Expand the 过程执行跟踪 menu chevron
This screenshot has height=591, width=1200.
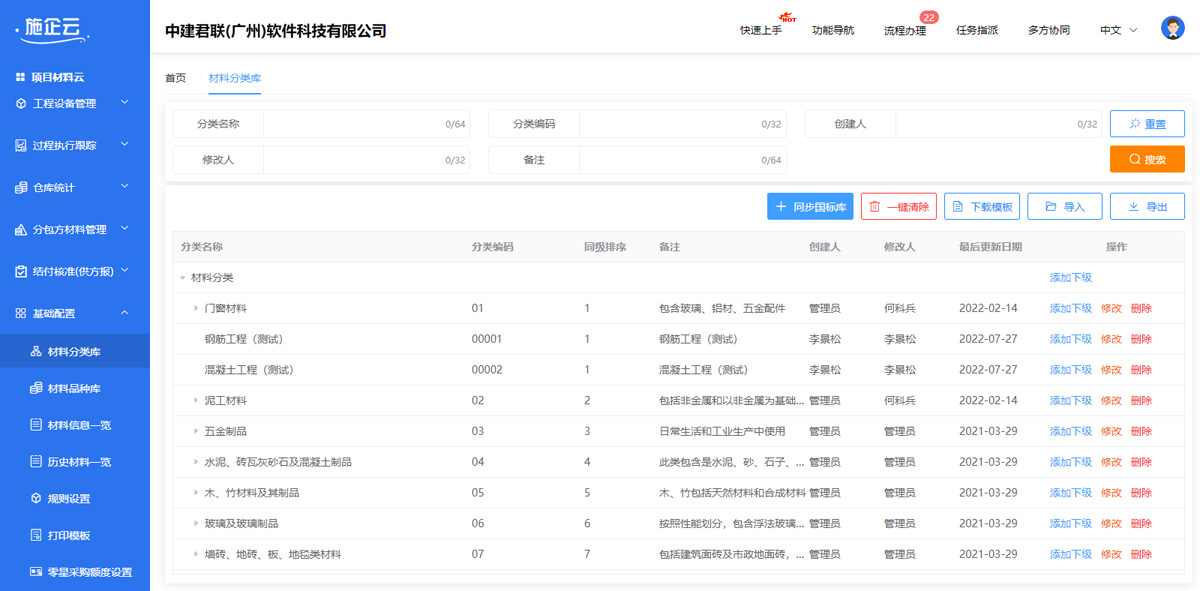(125, 144)
